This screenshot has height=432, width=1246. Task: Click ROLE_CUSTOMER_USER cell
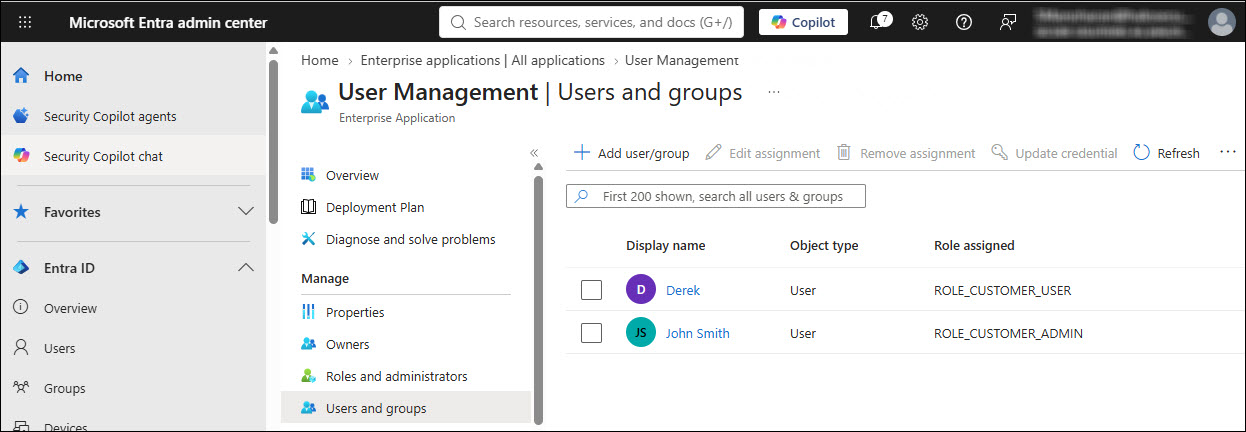[1002, 290]
